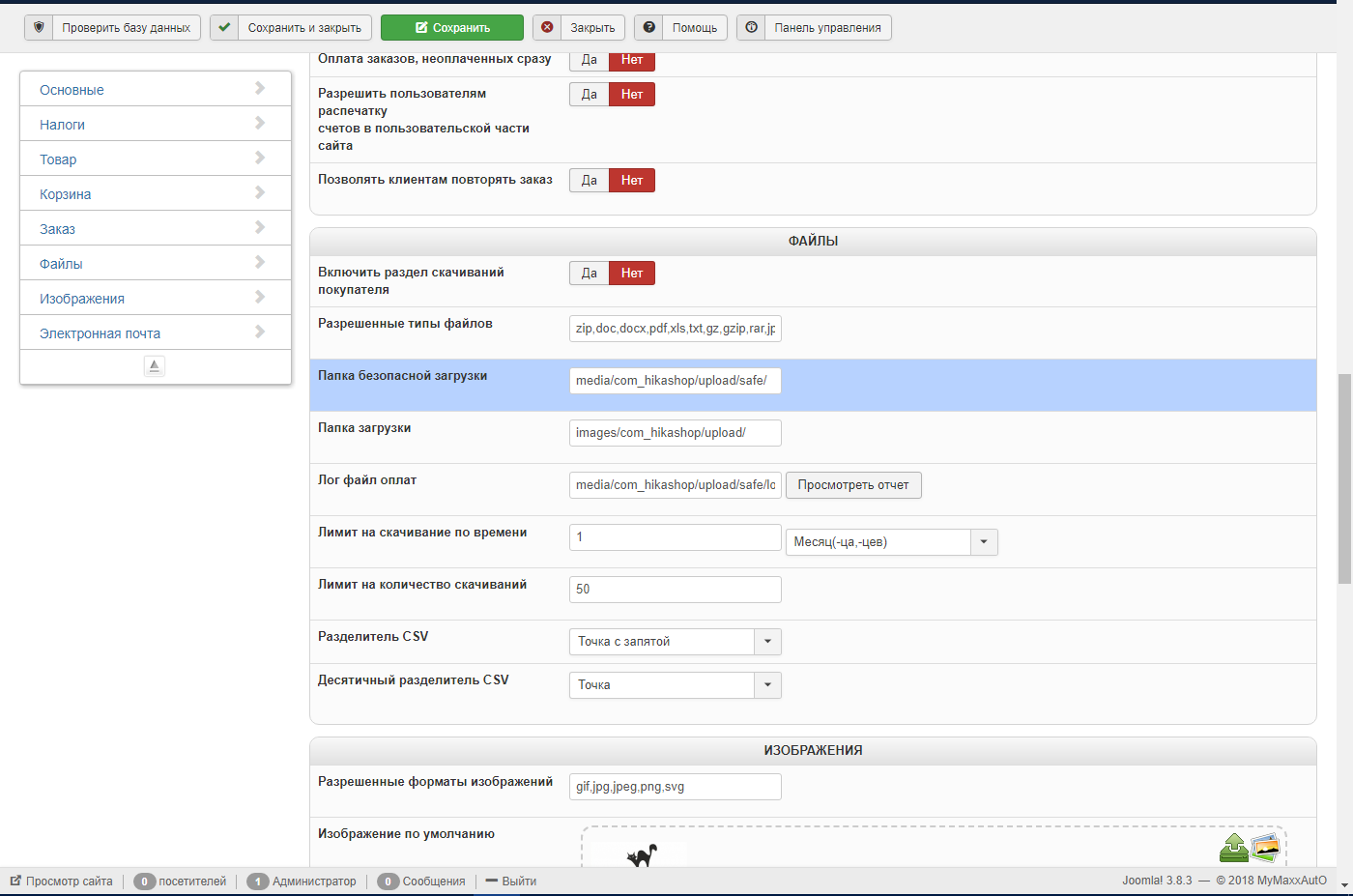Enable customer downloads section with Да
Screen dimensions: 1353x896
pos(590,274)
